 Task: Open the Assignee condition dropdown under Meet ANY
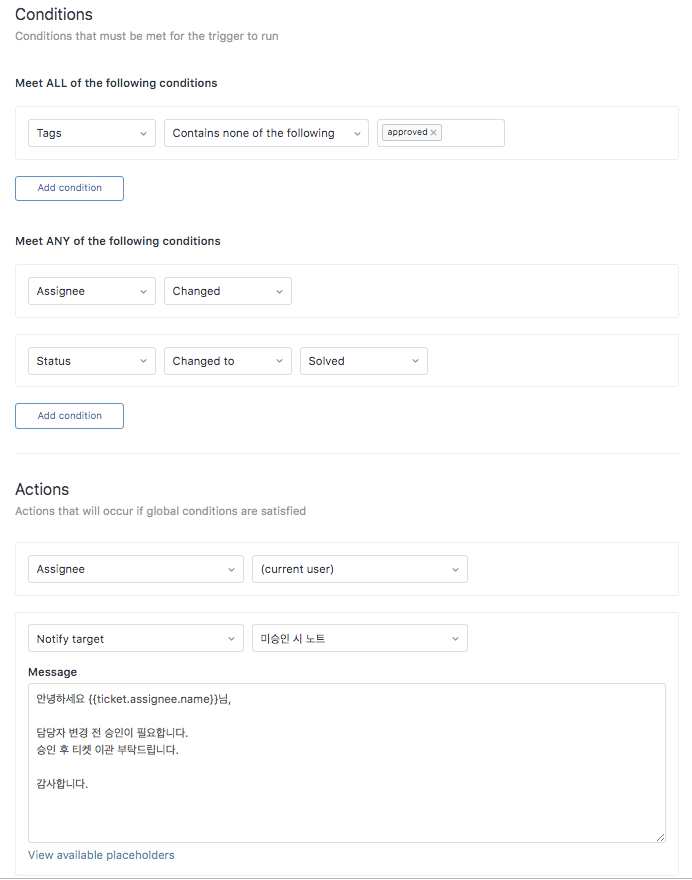tap(91, 291)
